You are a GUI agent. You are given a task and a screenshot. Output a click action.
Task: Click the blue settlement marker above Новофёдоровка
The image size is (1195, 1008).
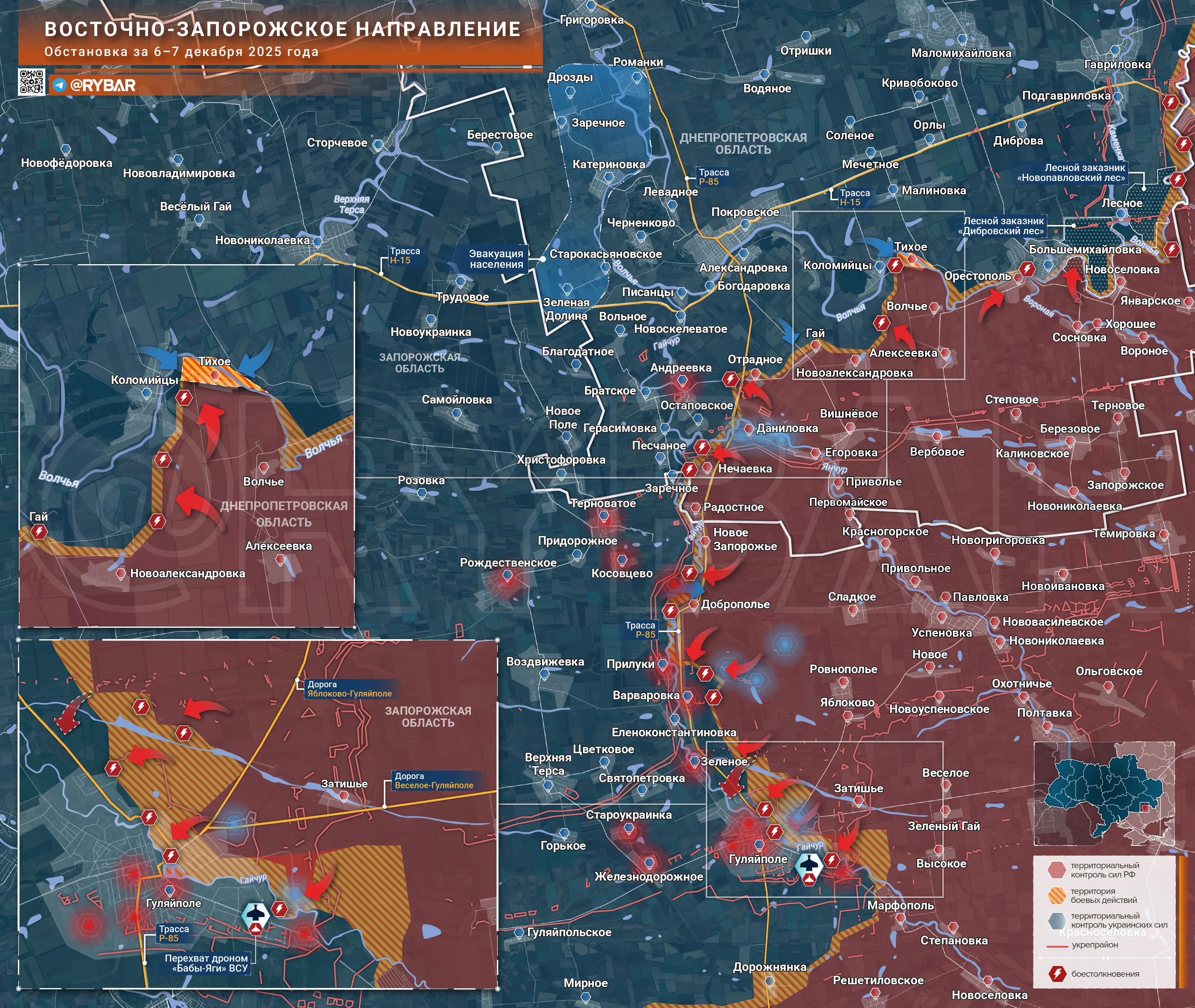(x=66, y=150)
